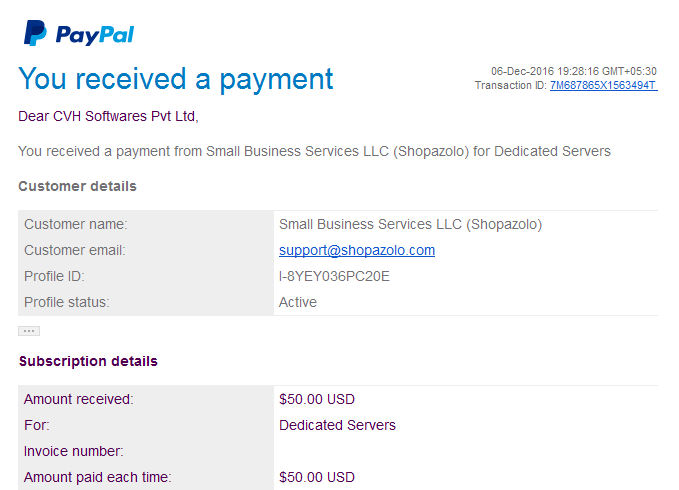The width and height of the screenshot is (679, 490).
Task: Click the PayPal wordmark text logo
Action: 95,35
